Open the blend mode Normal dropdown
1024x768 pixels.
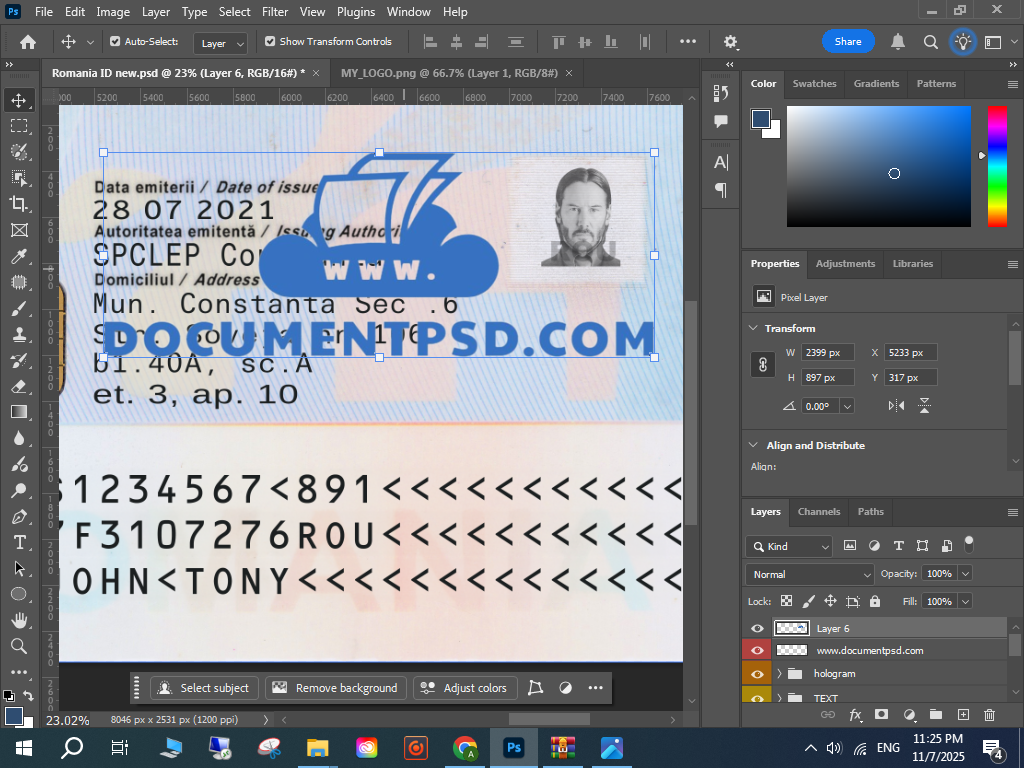tap(810, 574)
